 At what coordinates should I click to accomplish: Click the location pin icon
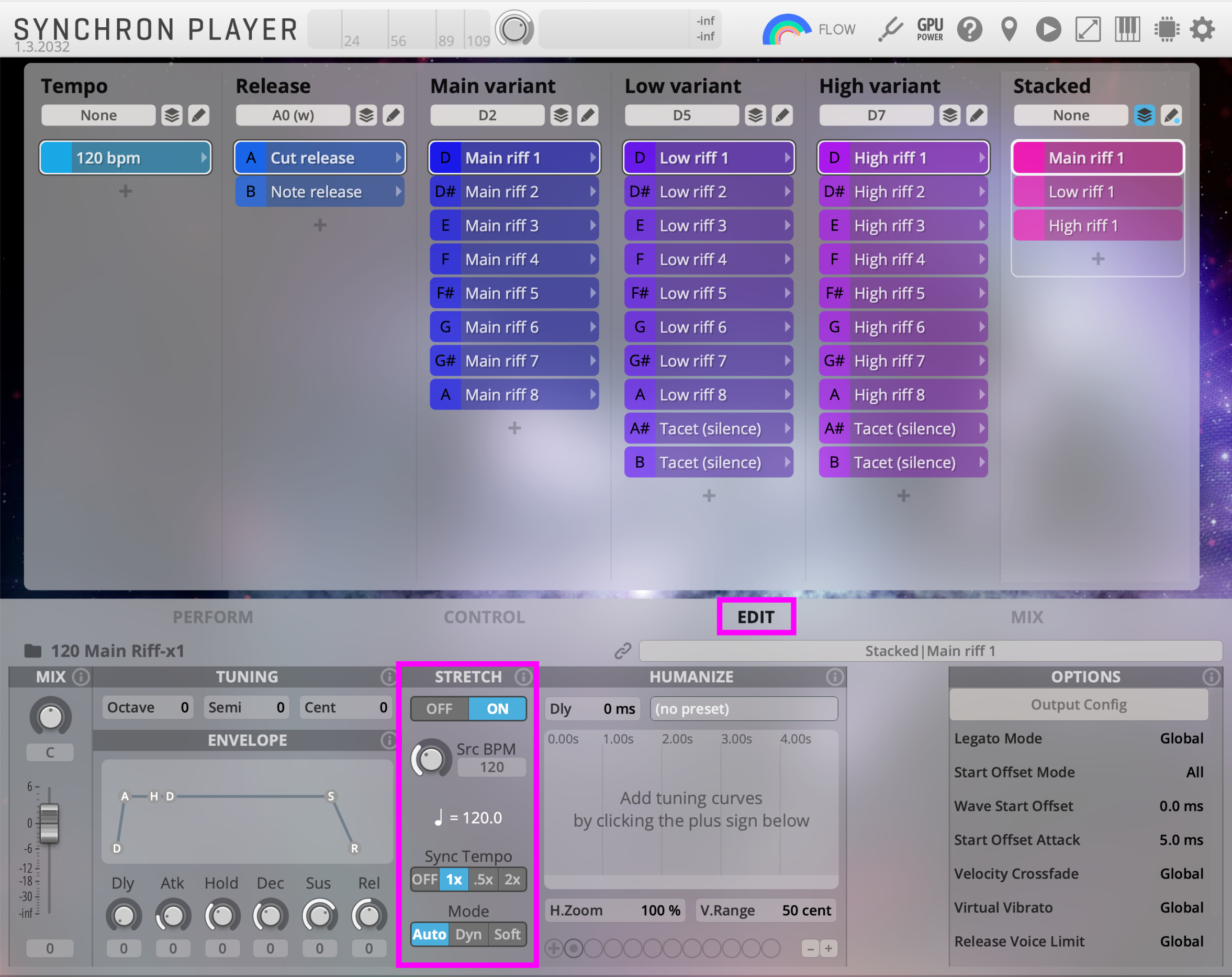[x=1009, y=29]
